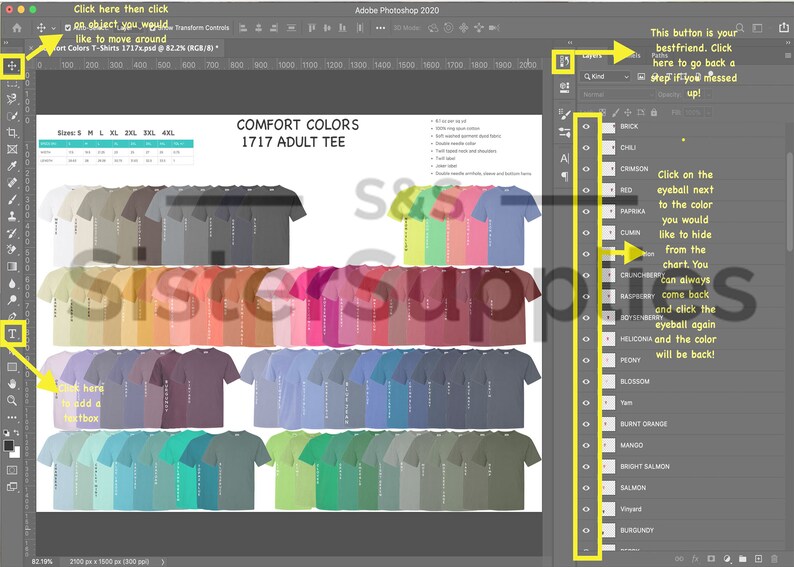Select the Brush tool
The height and width of the screenshot is (567, 794).
(x=12, y=199)
